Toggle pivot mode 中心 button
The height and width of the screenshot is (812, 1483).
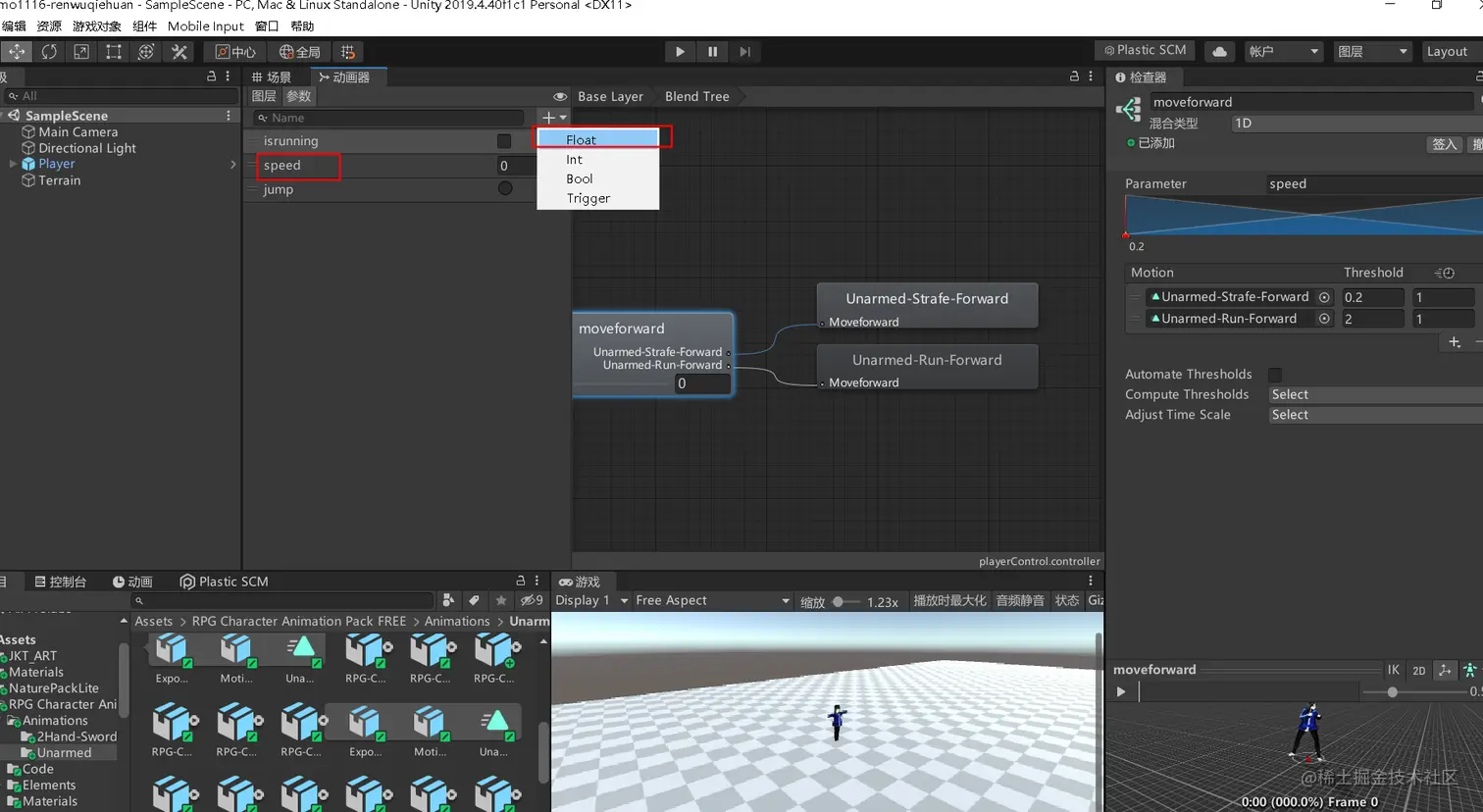(235, 52)
